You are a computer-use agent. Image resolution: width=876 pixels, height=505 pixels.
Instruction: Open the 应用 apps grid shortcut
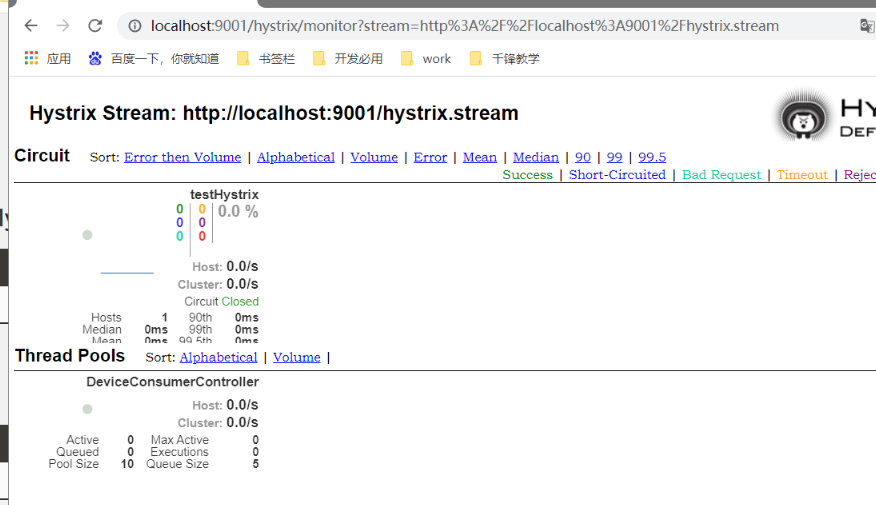point(47,59)
